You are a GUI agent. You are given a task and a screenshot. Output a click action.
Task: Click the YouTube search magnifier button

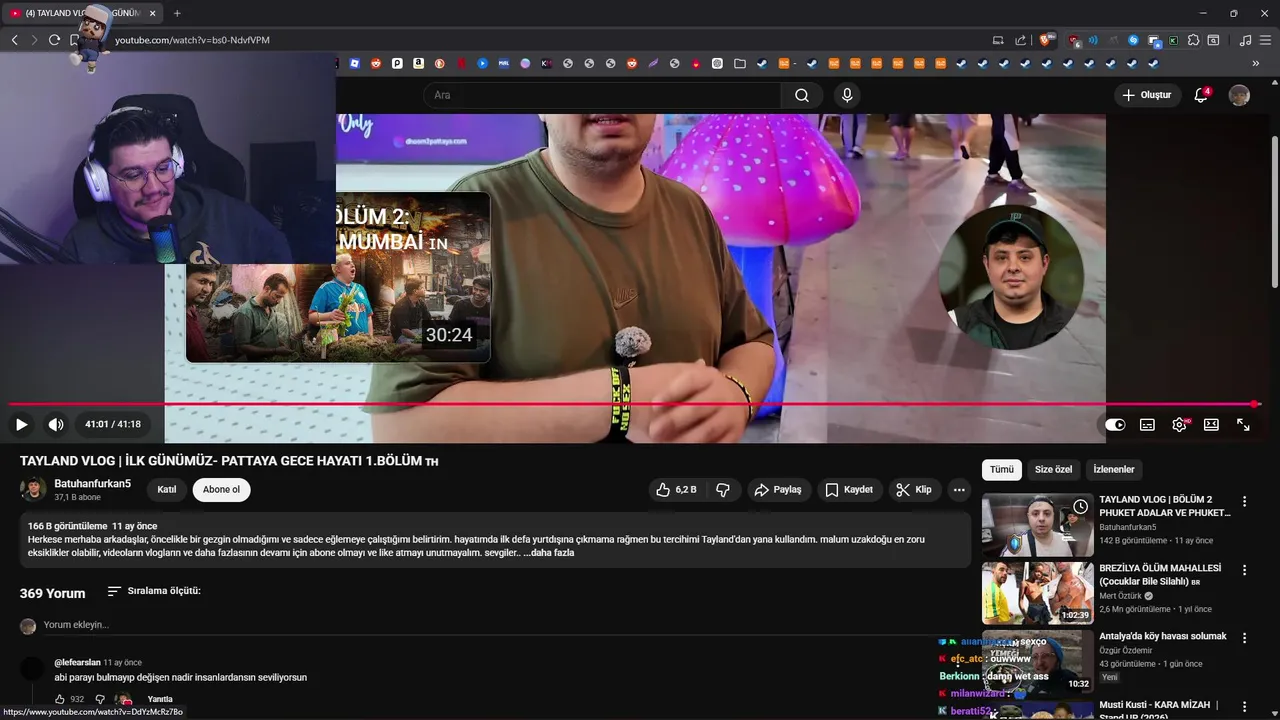coord(802,95)
